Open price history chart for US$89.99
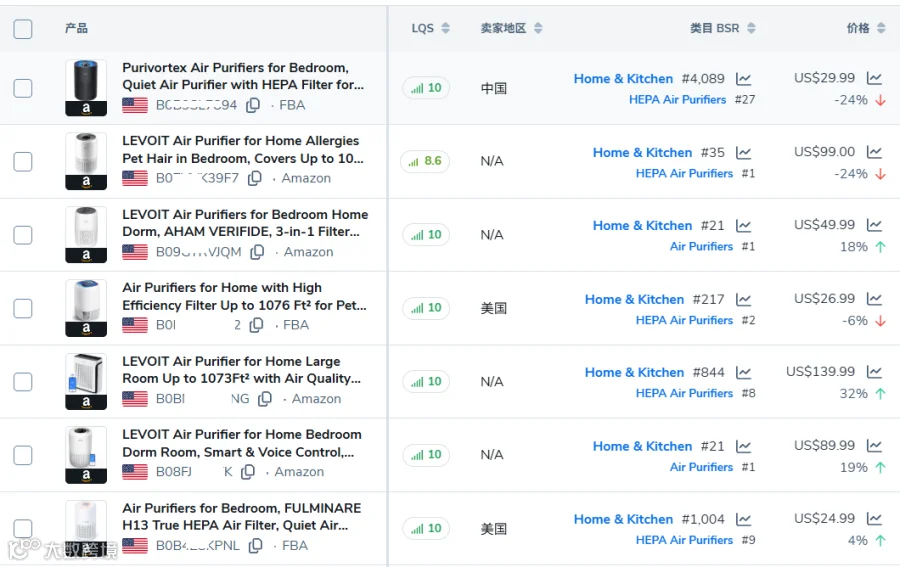 click(875, 445)
